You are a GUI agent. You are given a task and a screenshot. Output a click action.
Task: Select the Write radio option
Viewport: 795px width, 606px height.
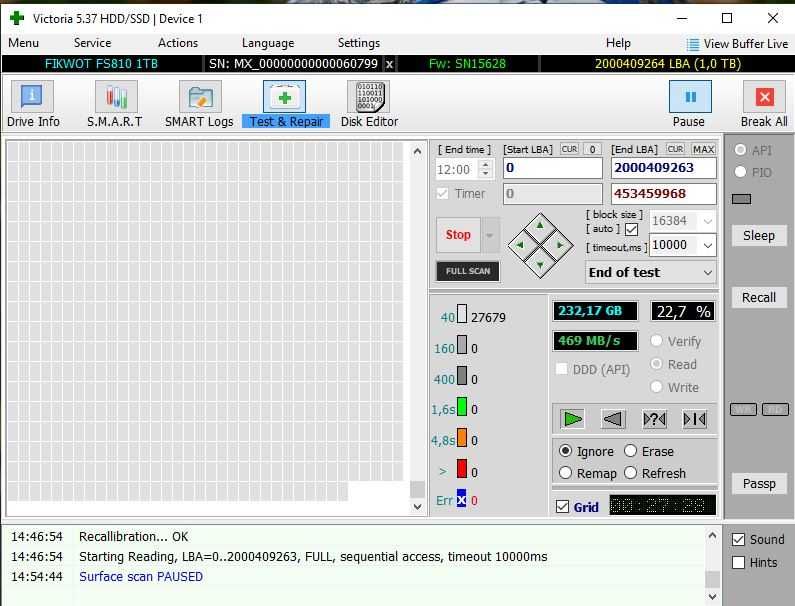[x=656, y=386]
